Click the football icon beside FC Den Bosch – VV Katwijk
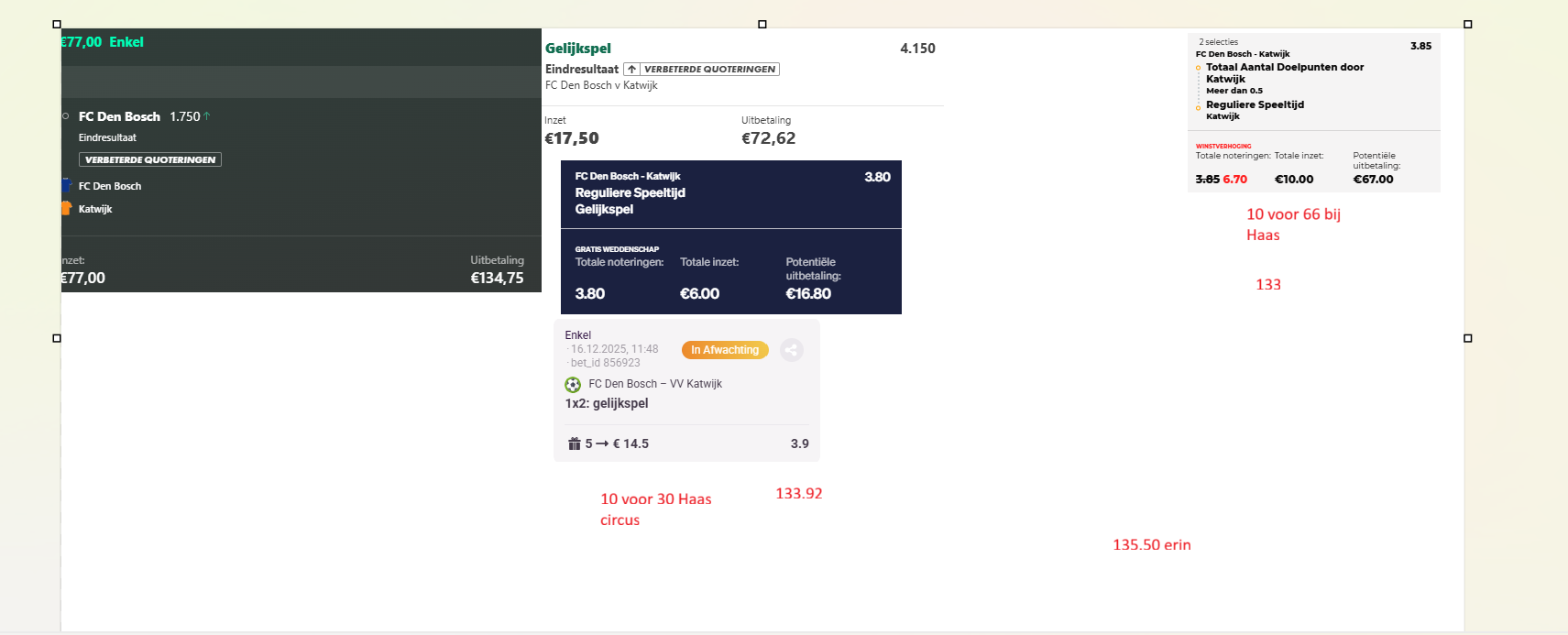The image size is (1568, 635). click(573, 385)
